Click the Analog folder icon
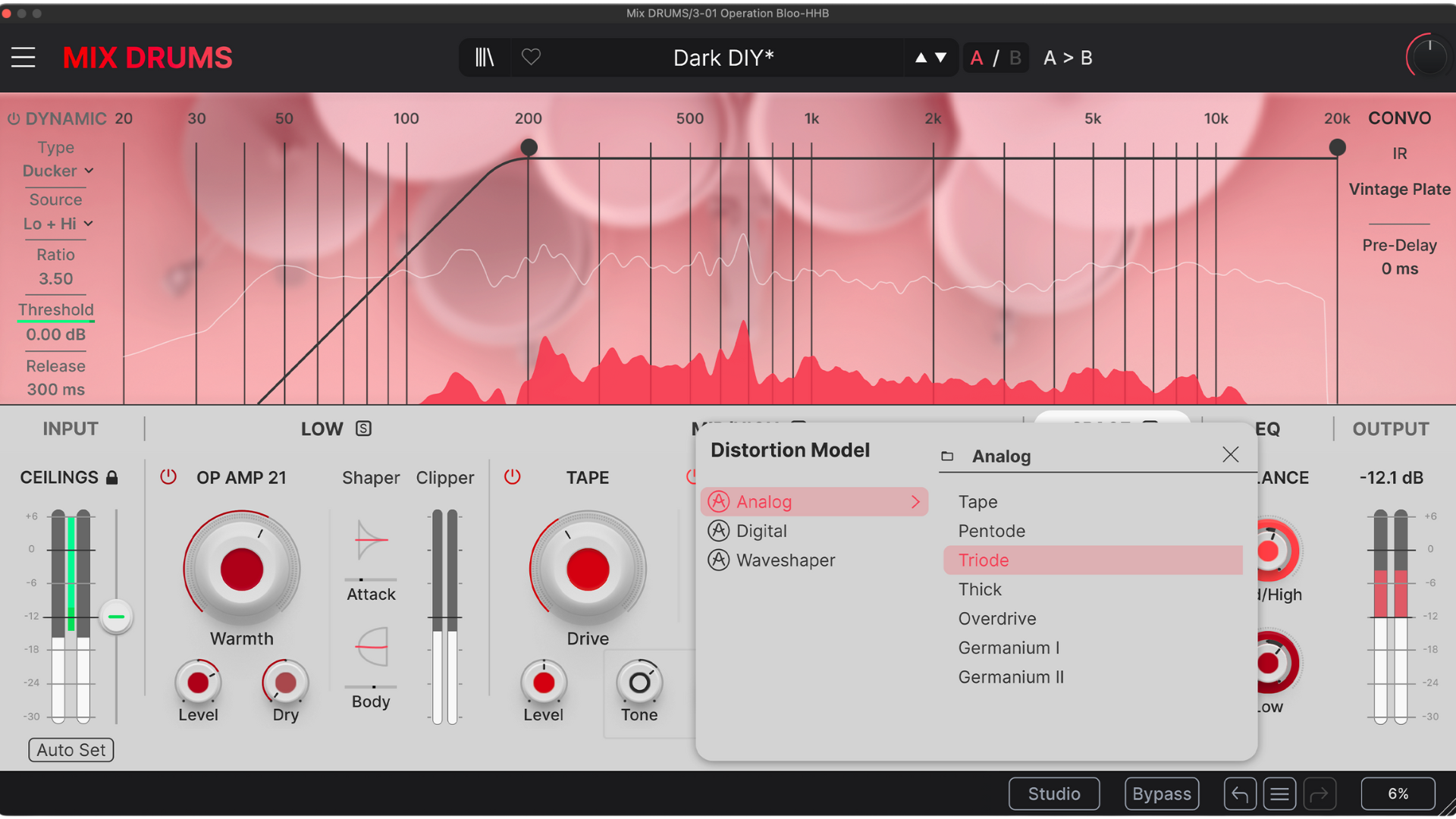Screen dimensions: 1456x819 947,457
